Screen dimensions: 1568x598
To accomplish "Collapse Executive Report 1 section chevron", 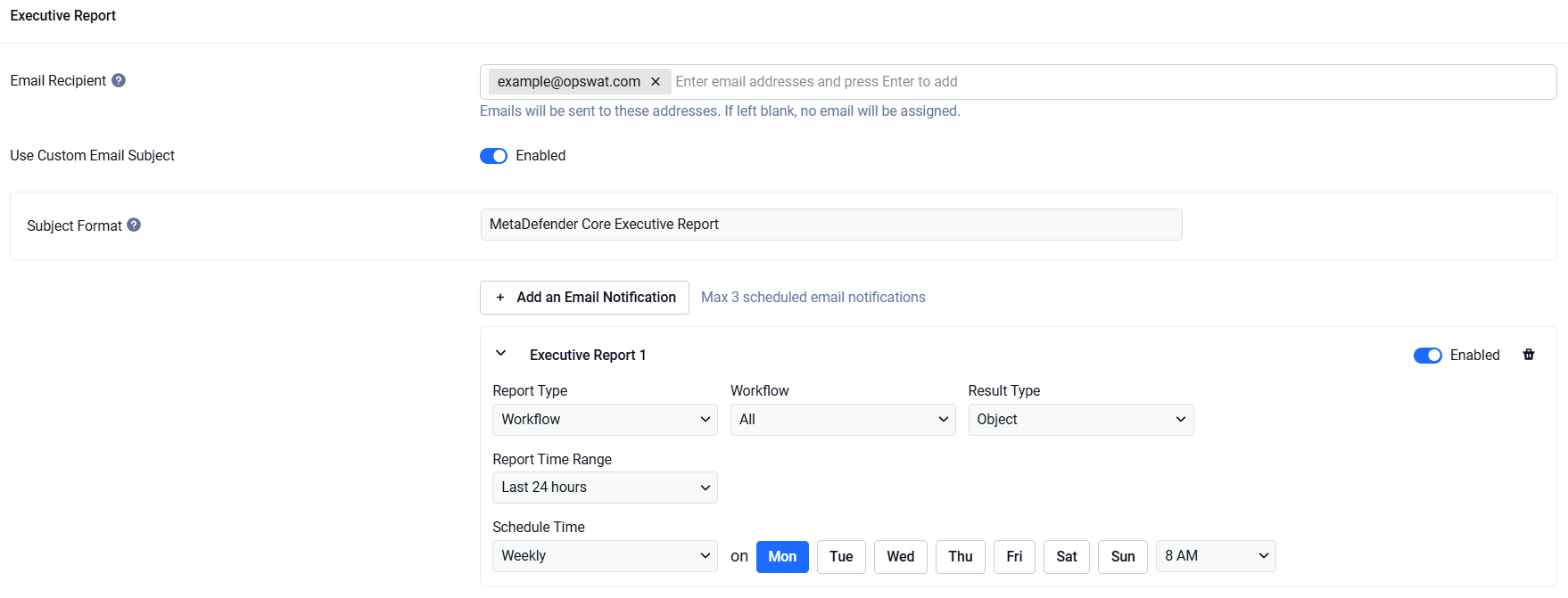I will [x=501, y=354].
